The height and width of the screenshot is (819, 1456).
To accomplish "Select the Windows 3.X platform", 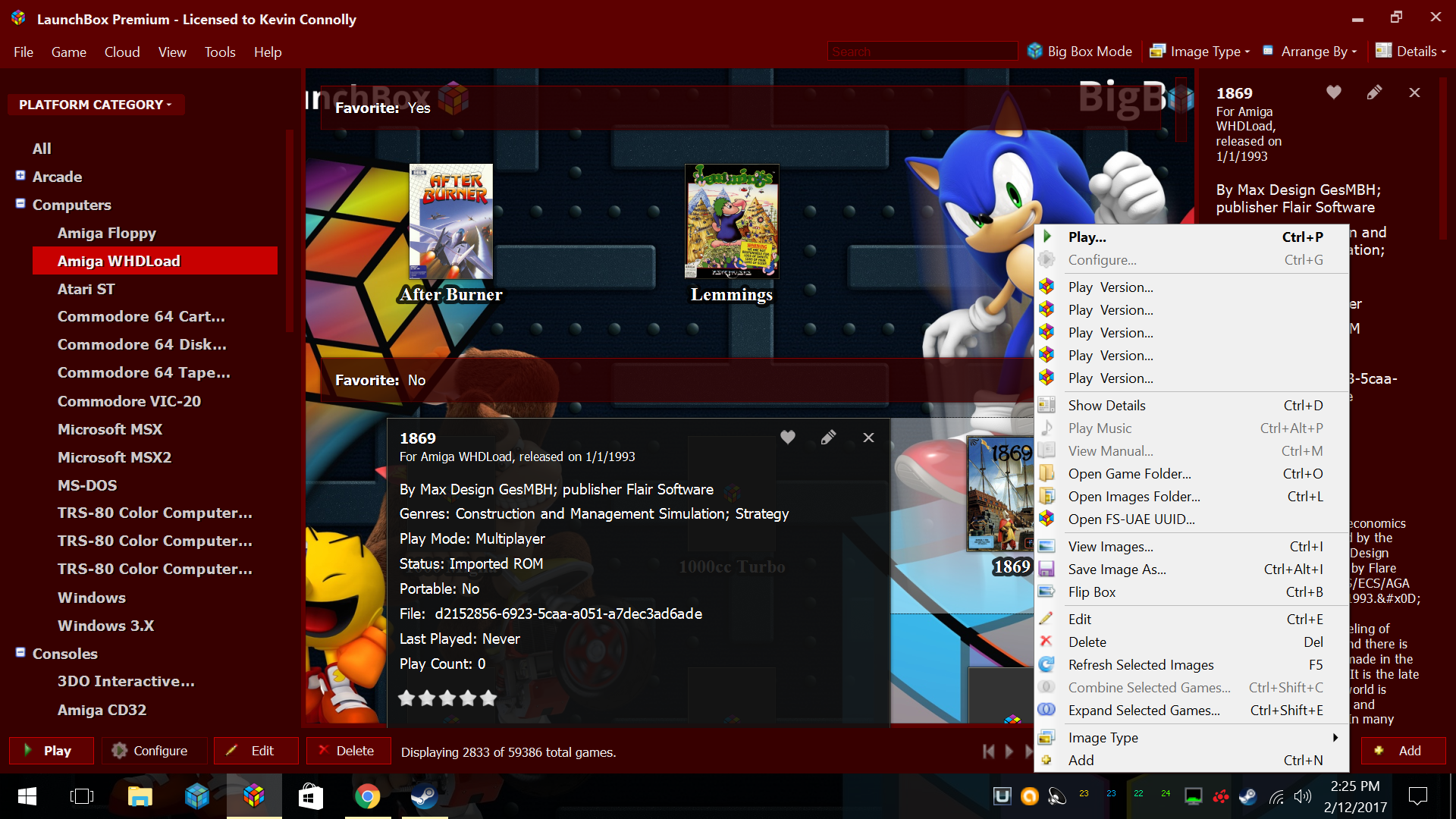I will [x=106, y=626].
